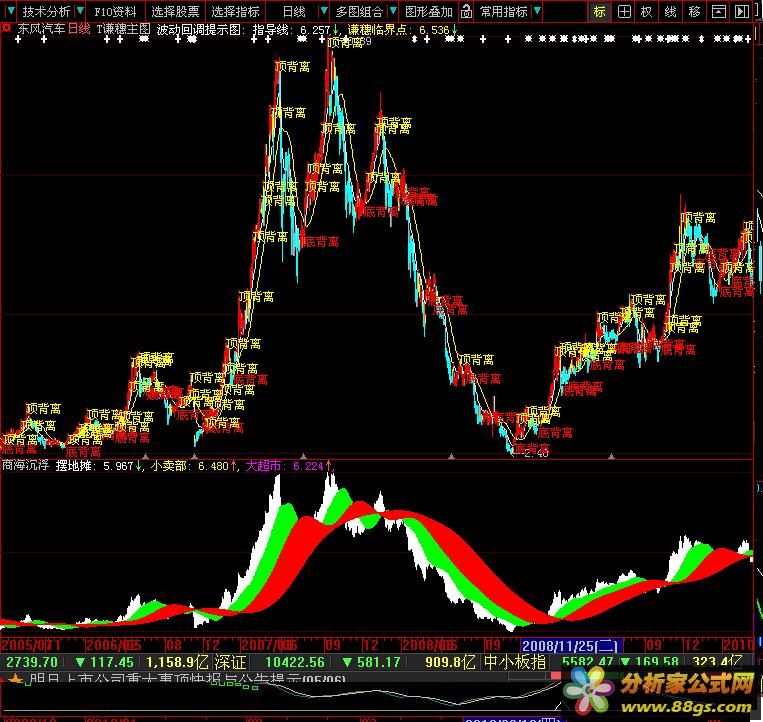Click the 选择指标 button
The height and width of the screenshot is (722, 763).
pos(236,12)
